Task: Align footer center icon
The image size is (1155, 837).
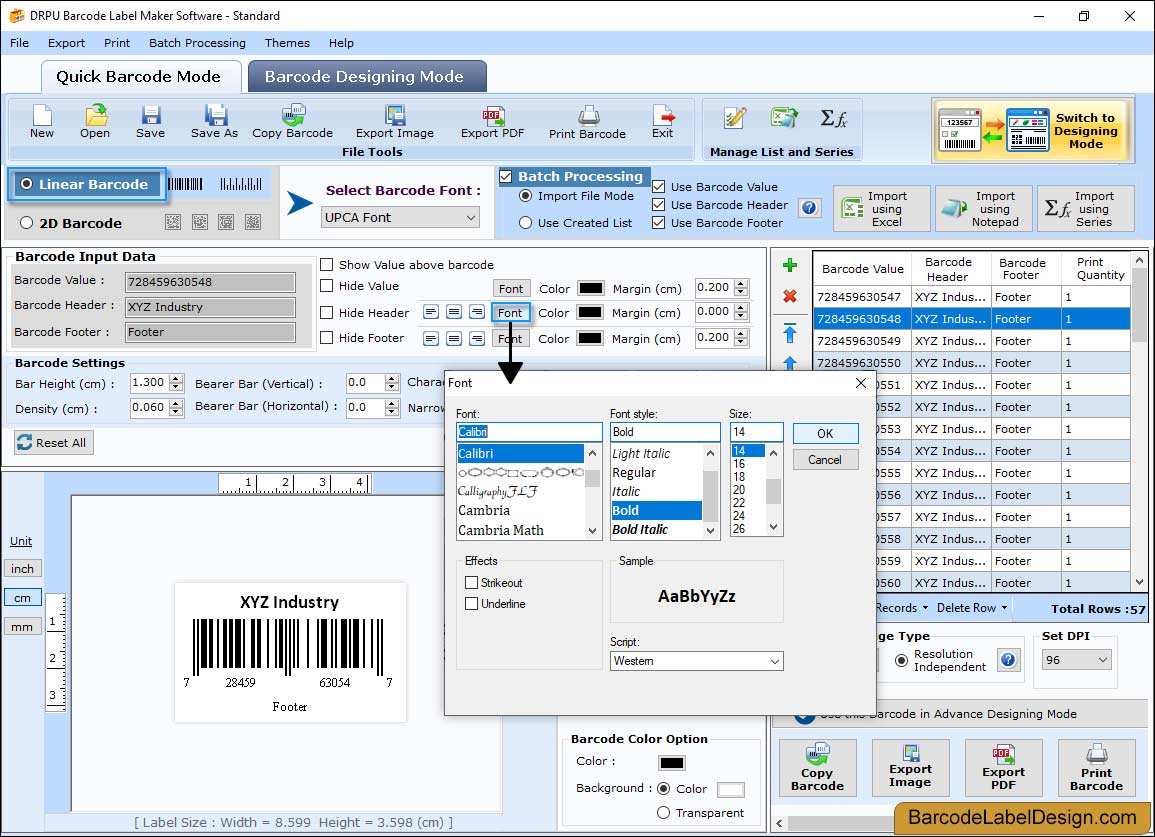Action: coord(454,338)
